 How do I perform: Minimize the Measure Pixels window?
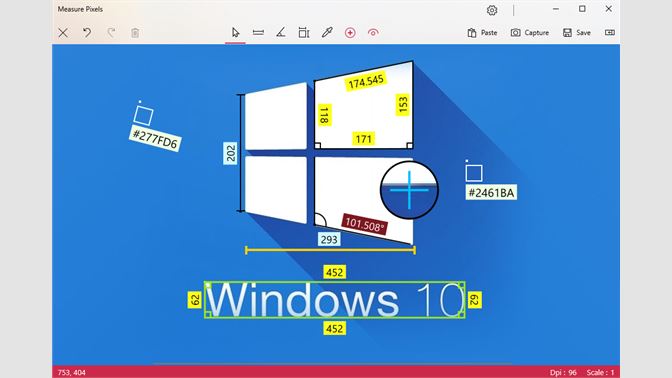[556, 9]
